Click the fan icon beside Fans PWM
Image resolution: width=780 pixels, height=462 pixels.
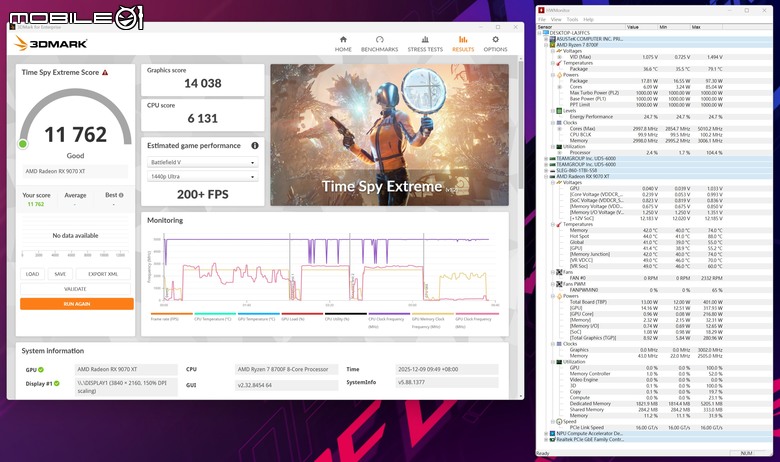click(559, 284)
